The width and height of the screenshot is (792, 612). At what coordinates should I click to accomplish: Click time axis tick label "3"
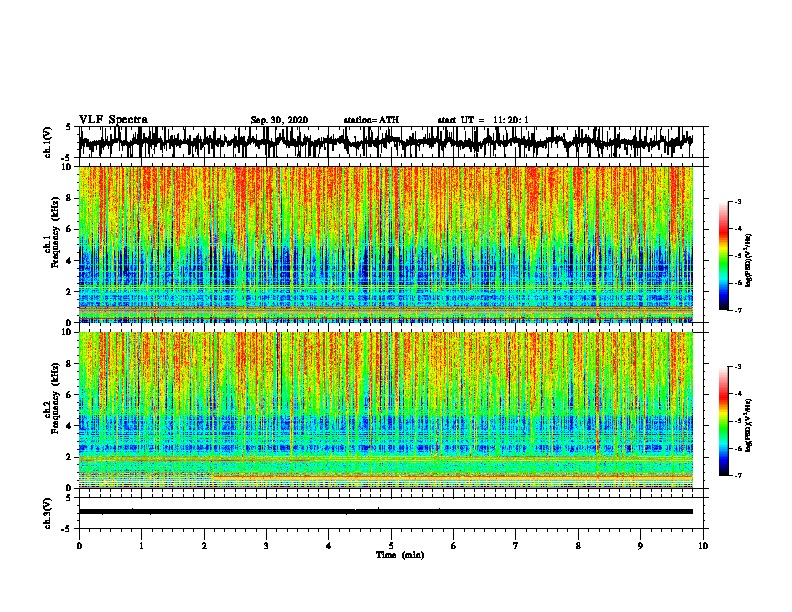[x=266, y=545]
